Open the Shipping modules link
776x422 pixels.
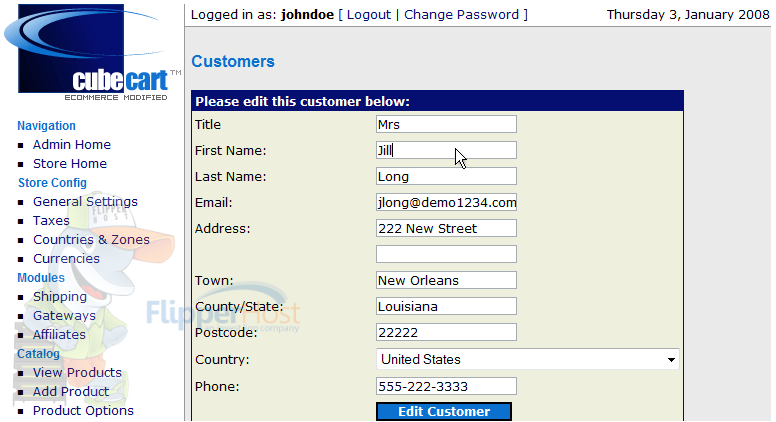click(60, 297)
